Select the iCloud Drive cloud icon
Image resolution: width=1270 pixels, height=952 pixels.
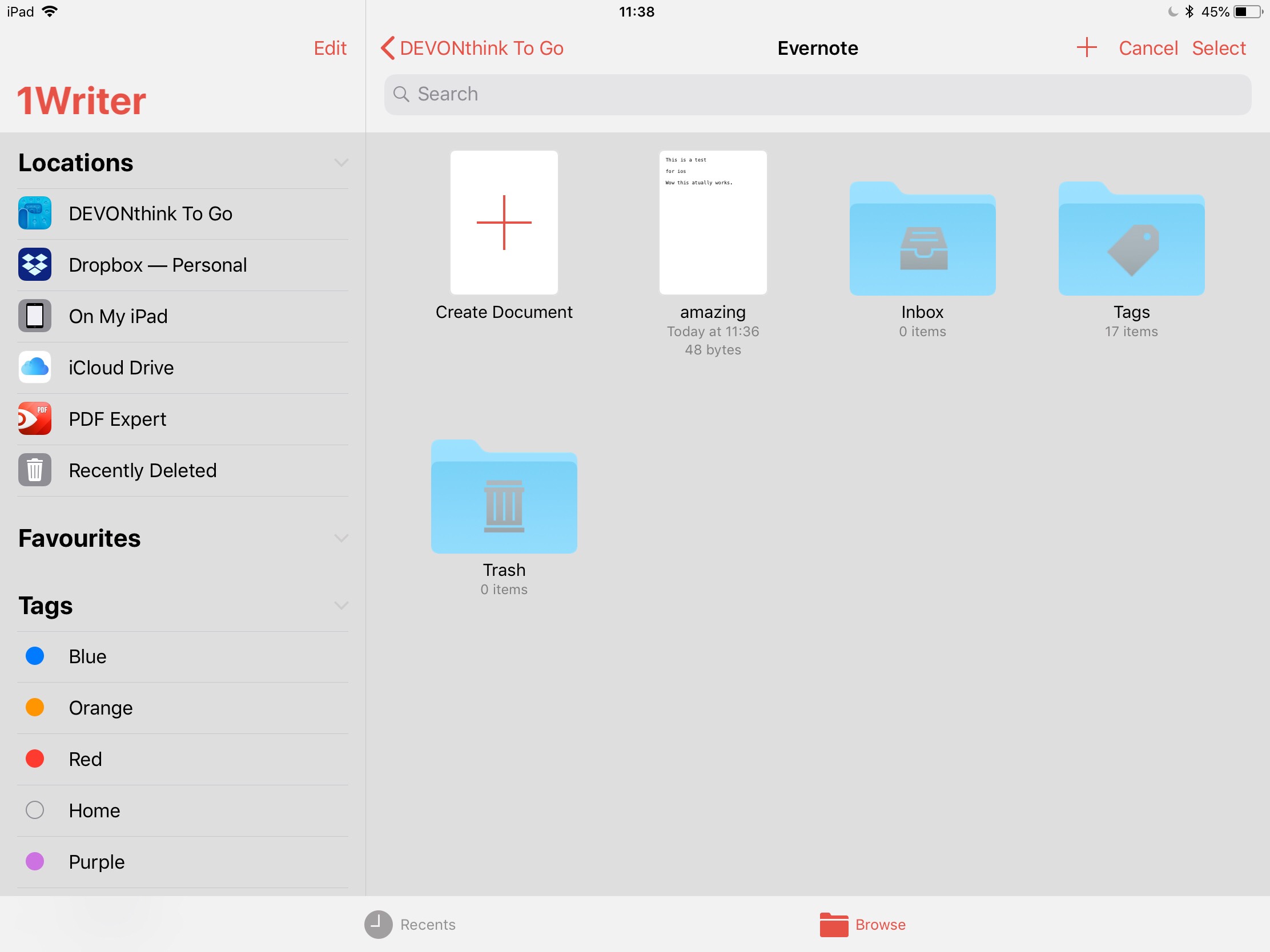pyautogui.click(x=34, y=367)
